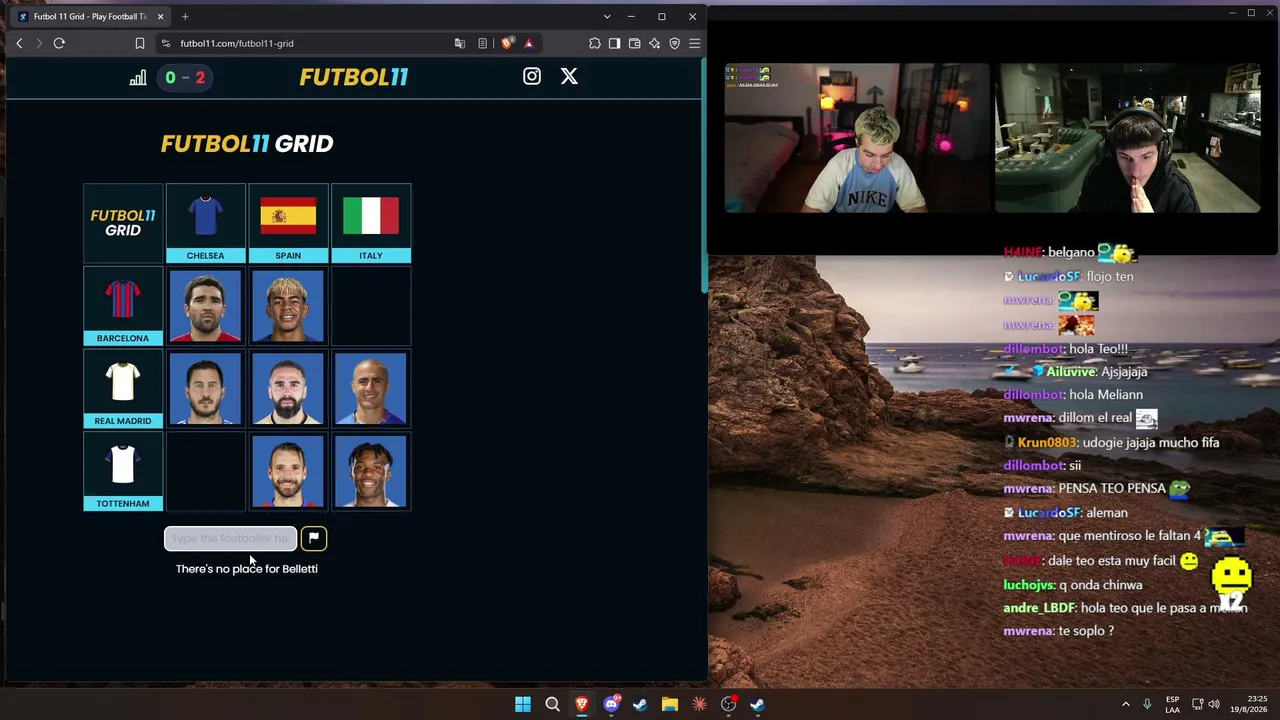Click chat message "dale teo esta muy facil"
This screenshot has width=1280, height=720.
(1111, 561)
